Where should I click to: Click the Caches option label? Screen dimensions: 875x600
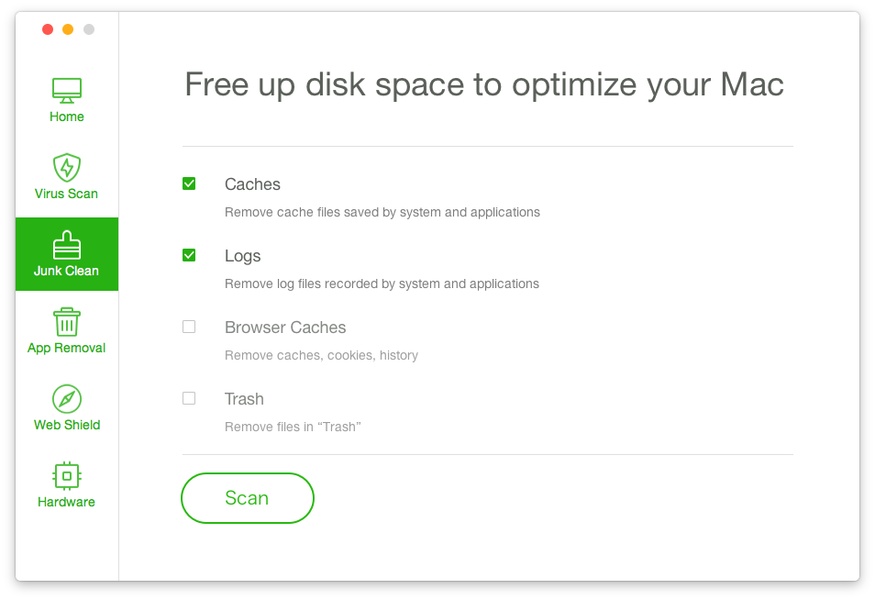coord(252,185)
